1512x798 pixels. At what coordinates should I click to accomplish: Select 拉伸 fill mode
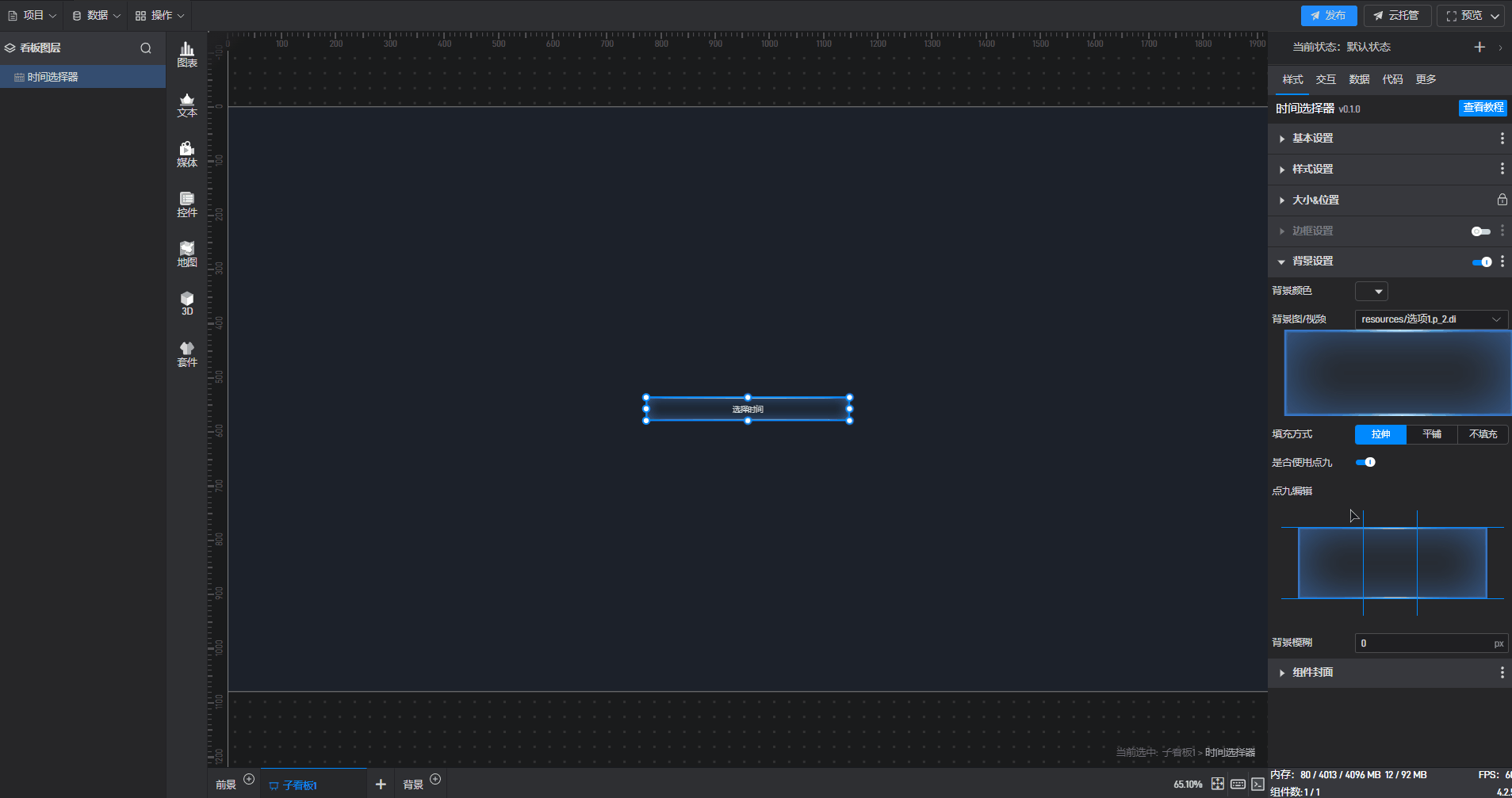[x=1380, y=434]
